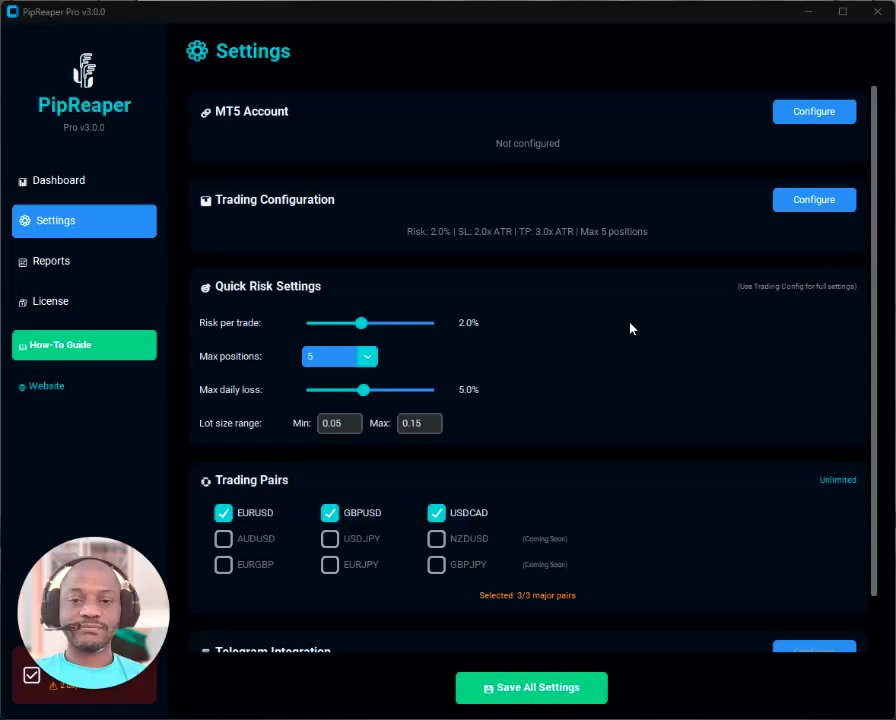Enable the NZDUSD pair checkbox
This screenshot has height=720, width=896.
click(436, 538)
